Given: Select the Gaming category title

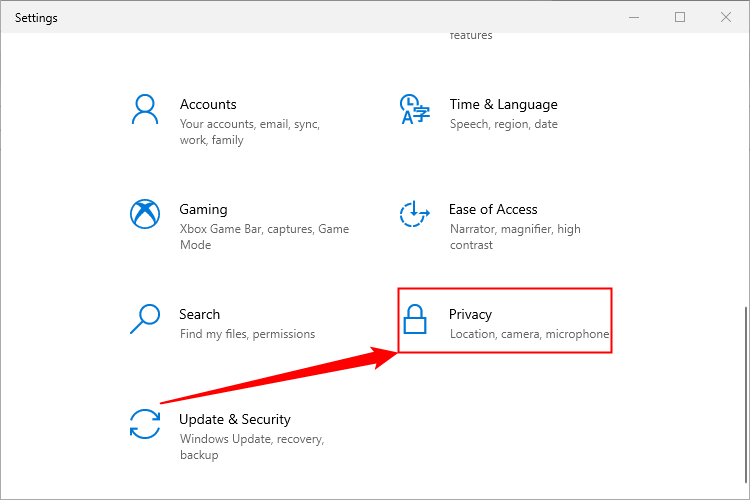Looking at the screenshot, I should tap(203, 209).
